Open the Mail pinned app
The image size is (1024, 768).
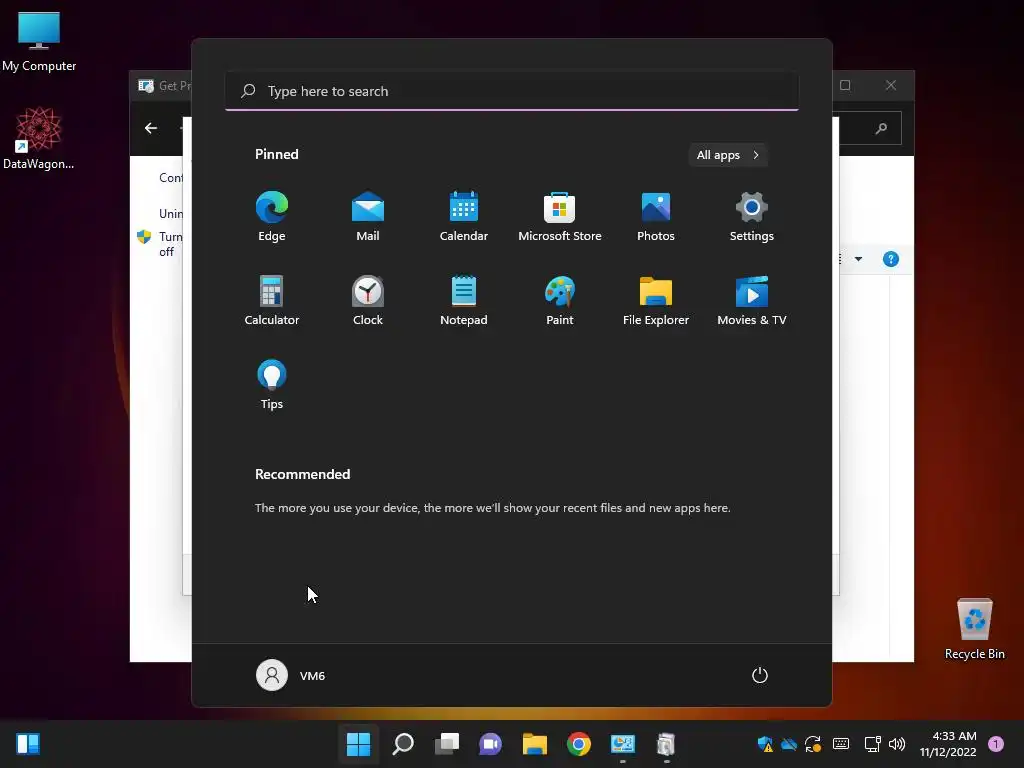tap(368, 216)
